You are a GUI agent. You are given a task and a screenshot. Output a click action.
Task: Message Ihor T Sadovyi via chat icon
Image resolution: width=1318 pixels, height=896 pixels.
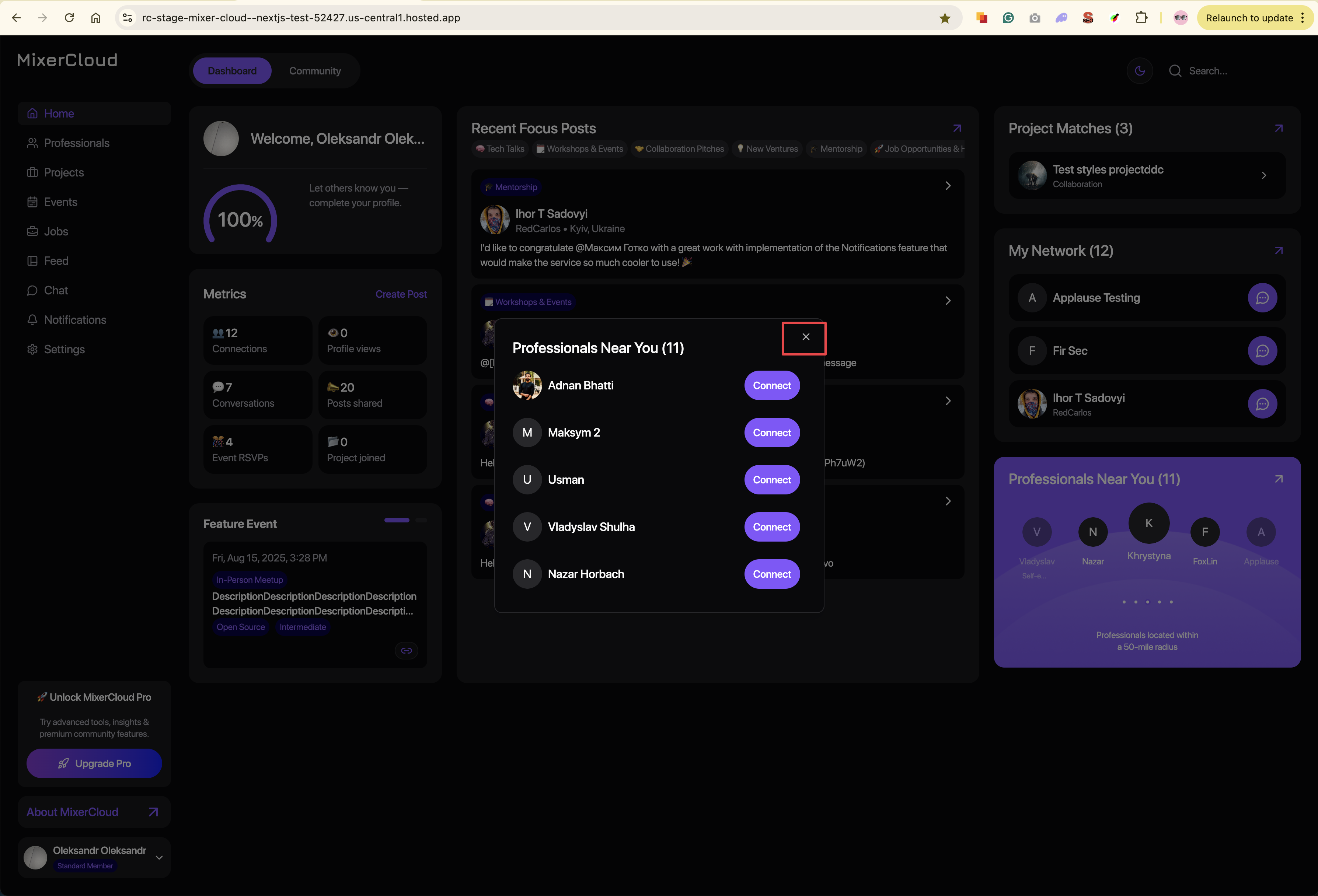(1262, 403)
